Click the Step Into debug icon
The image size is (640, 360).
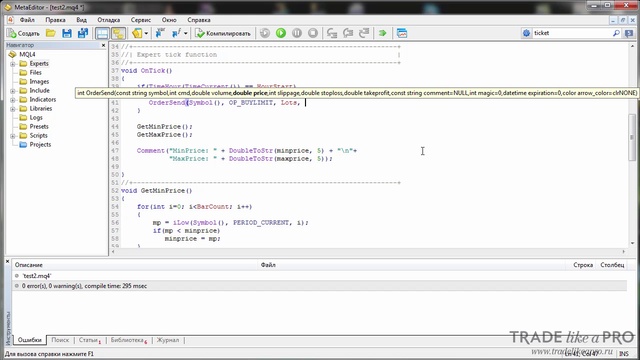332,33
